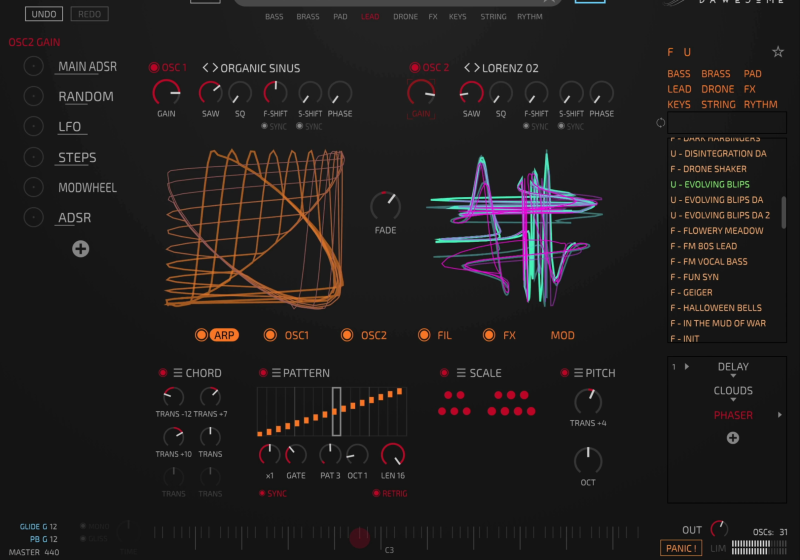This screenshot has width=800, height=560.
Task: Click the OSC 1 SAW knob
Action: click(x=210, y=93)
